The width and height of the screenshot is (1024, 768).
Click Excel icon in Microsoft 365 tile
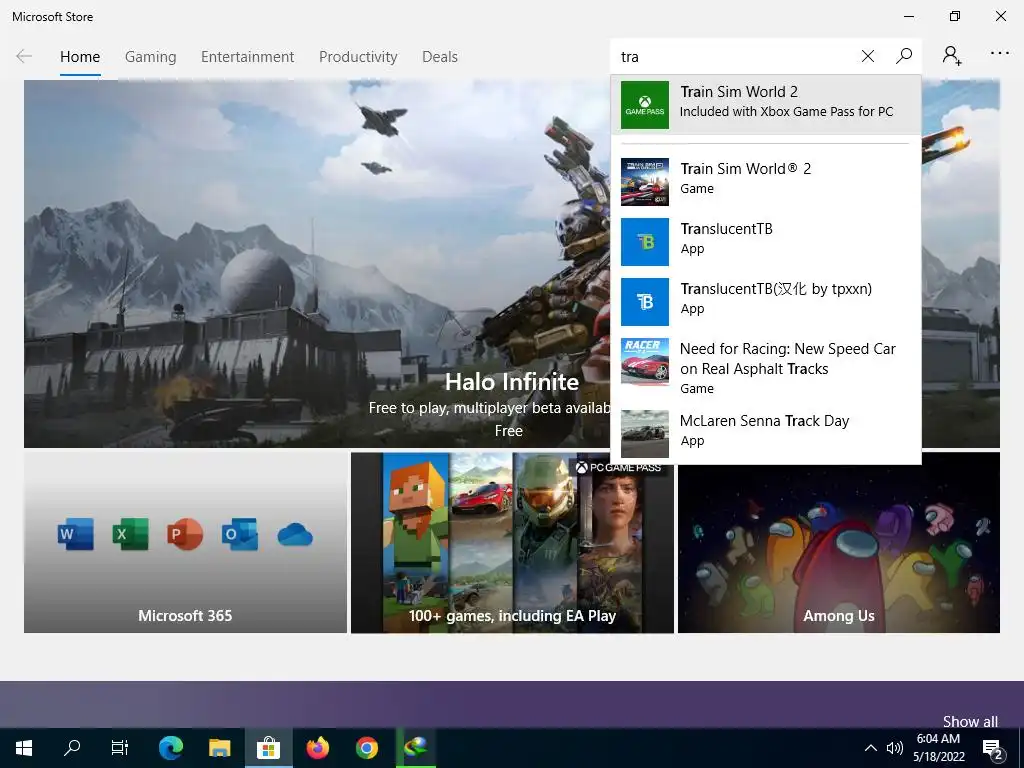tap(130, 534)
